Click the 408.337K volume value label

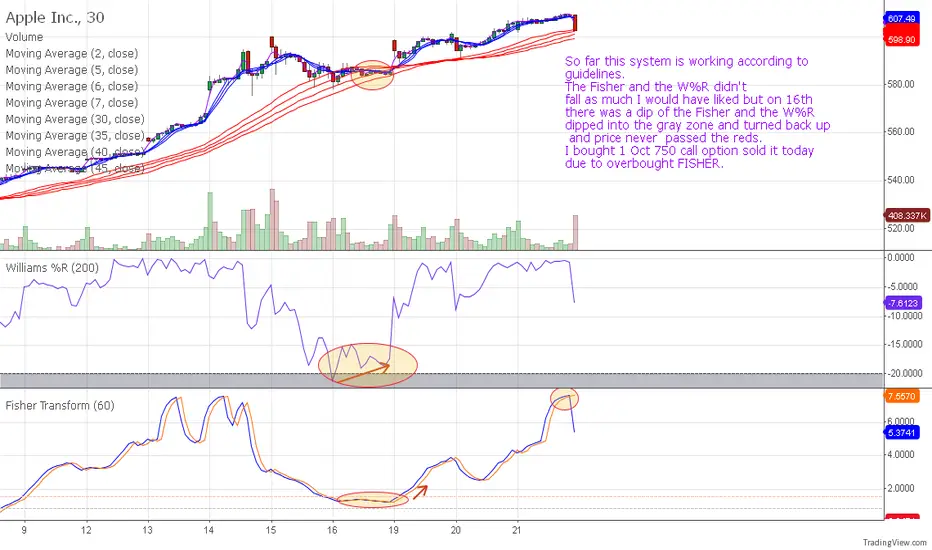(906, 216)
